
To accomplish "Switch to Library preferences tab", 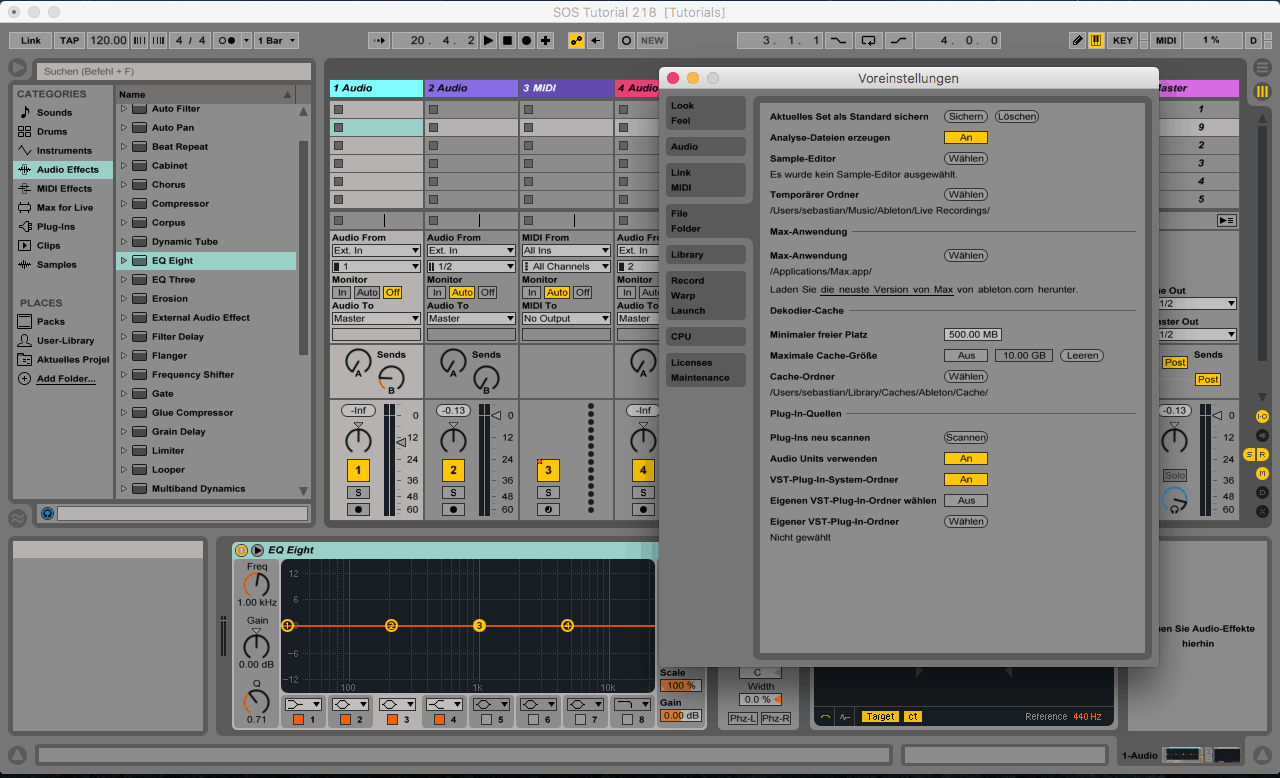I will 706,255.
